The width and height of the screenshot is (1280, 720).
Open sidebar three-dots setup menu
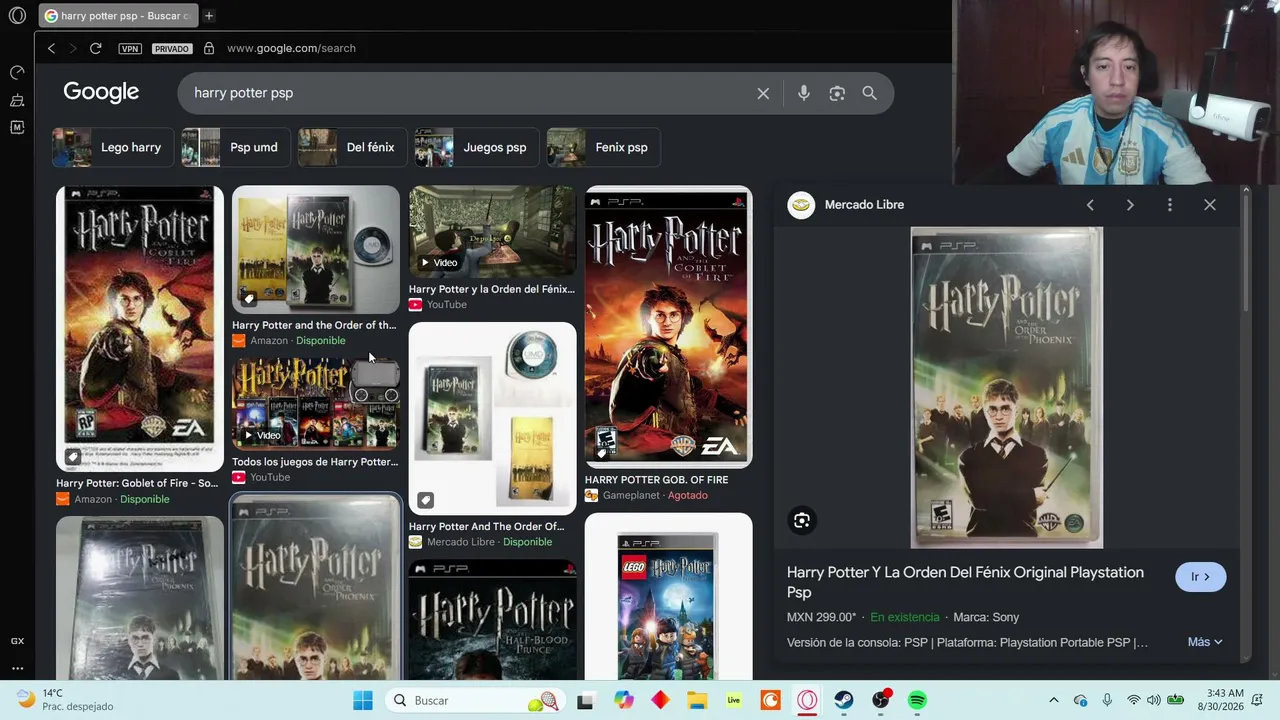(17, 668)
